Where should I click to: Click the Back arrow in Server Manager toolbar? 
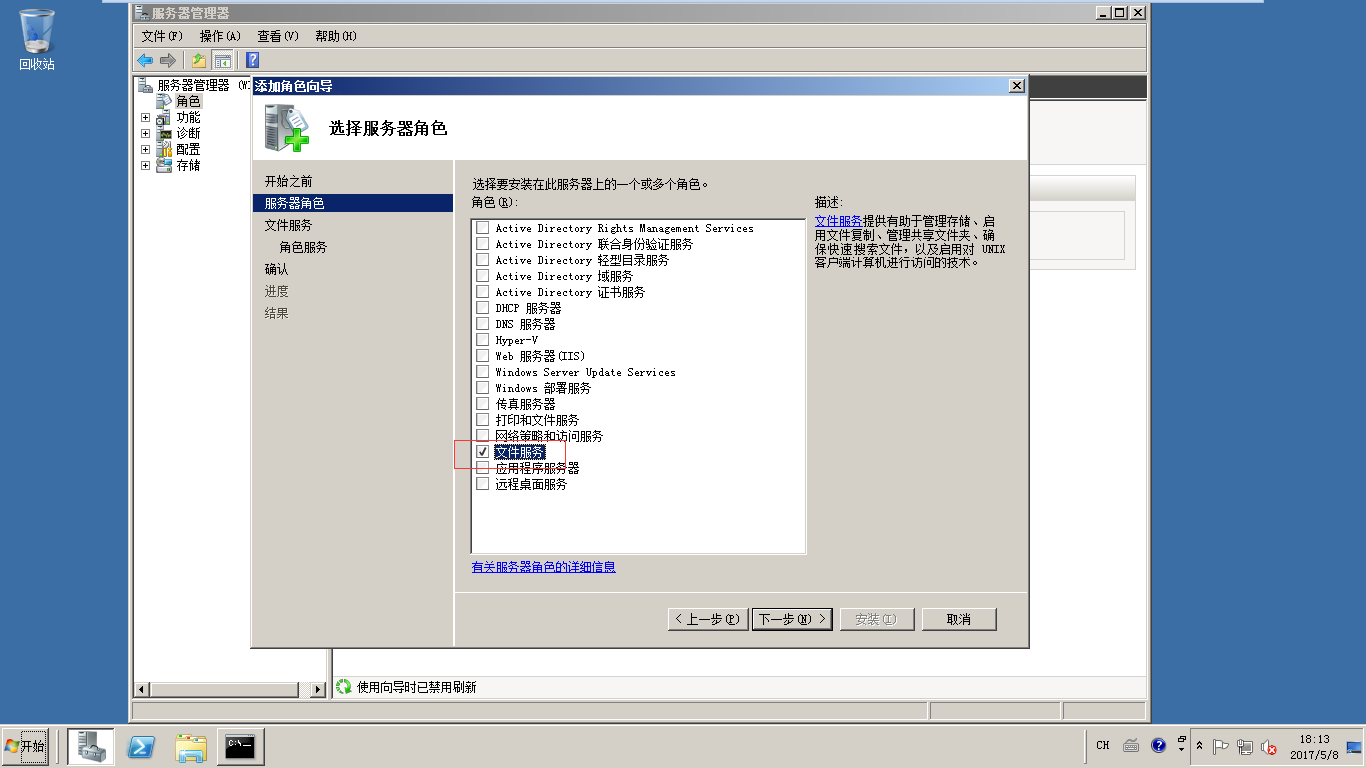pos(146,60)
